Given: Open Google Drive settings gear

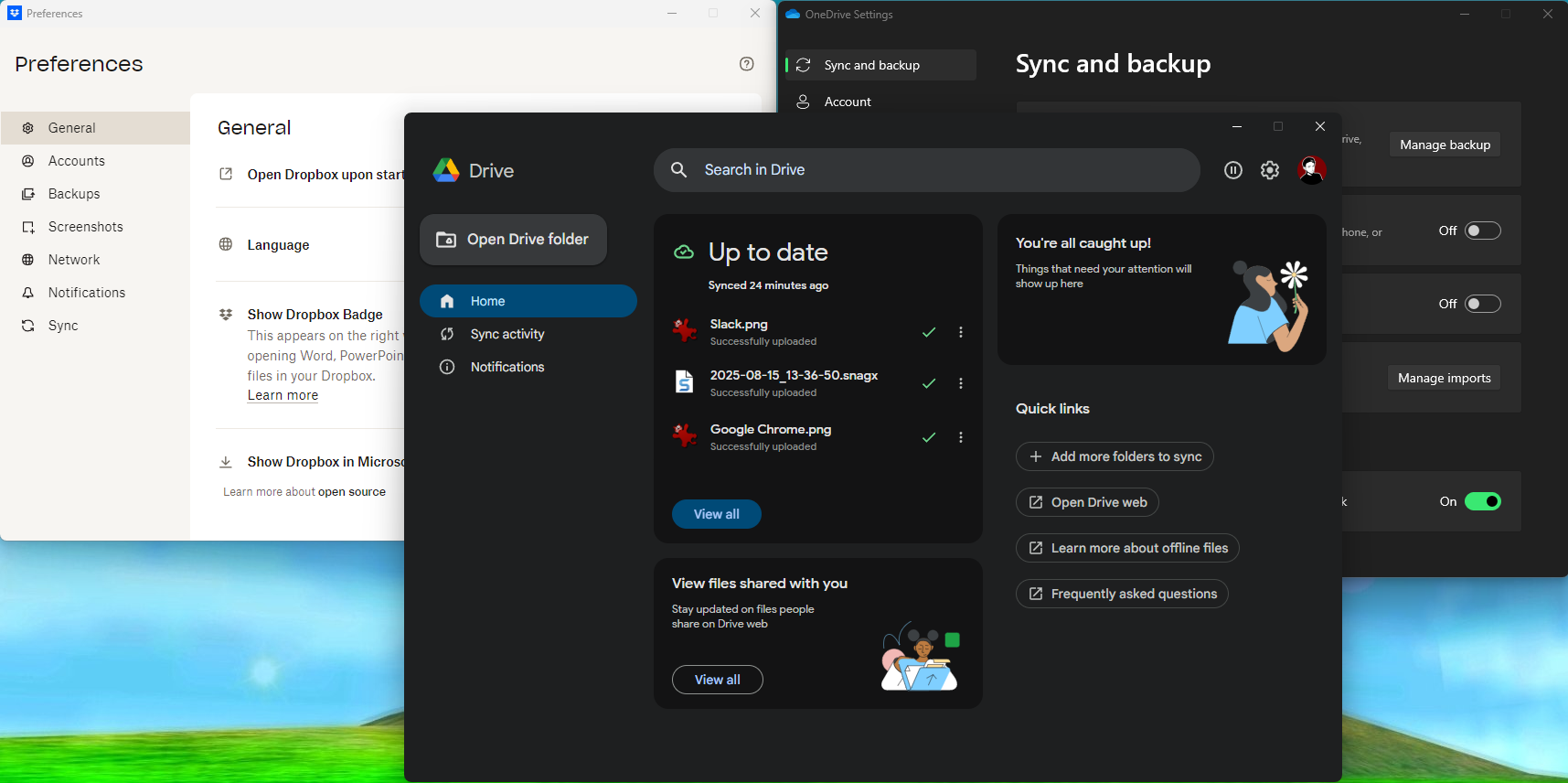Looking at the screenshot, I should click(1270, 170).
